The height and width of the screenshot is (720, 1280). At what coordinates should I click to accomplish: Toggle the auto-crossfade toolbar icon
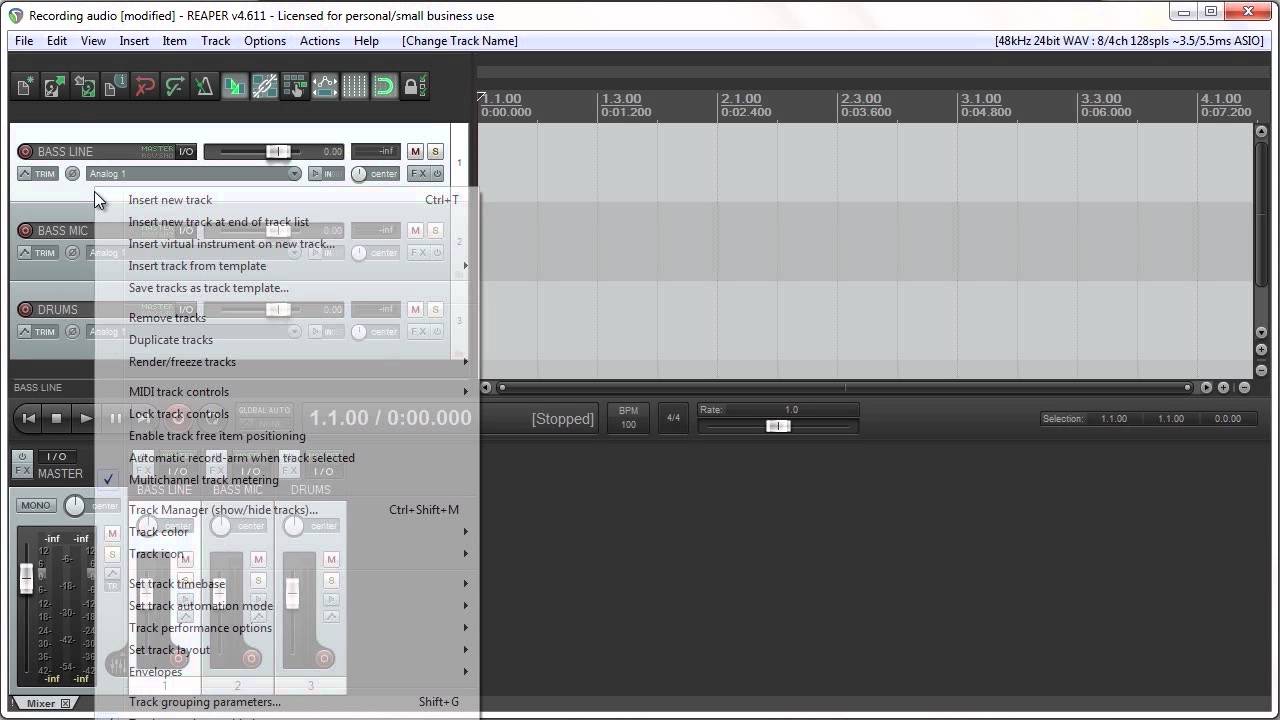(x=235, y=87)
